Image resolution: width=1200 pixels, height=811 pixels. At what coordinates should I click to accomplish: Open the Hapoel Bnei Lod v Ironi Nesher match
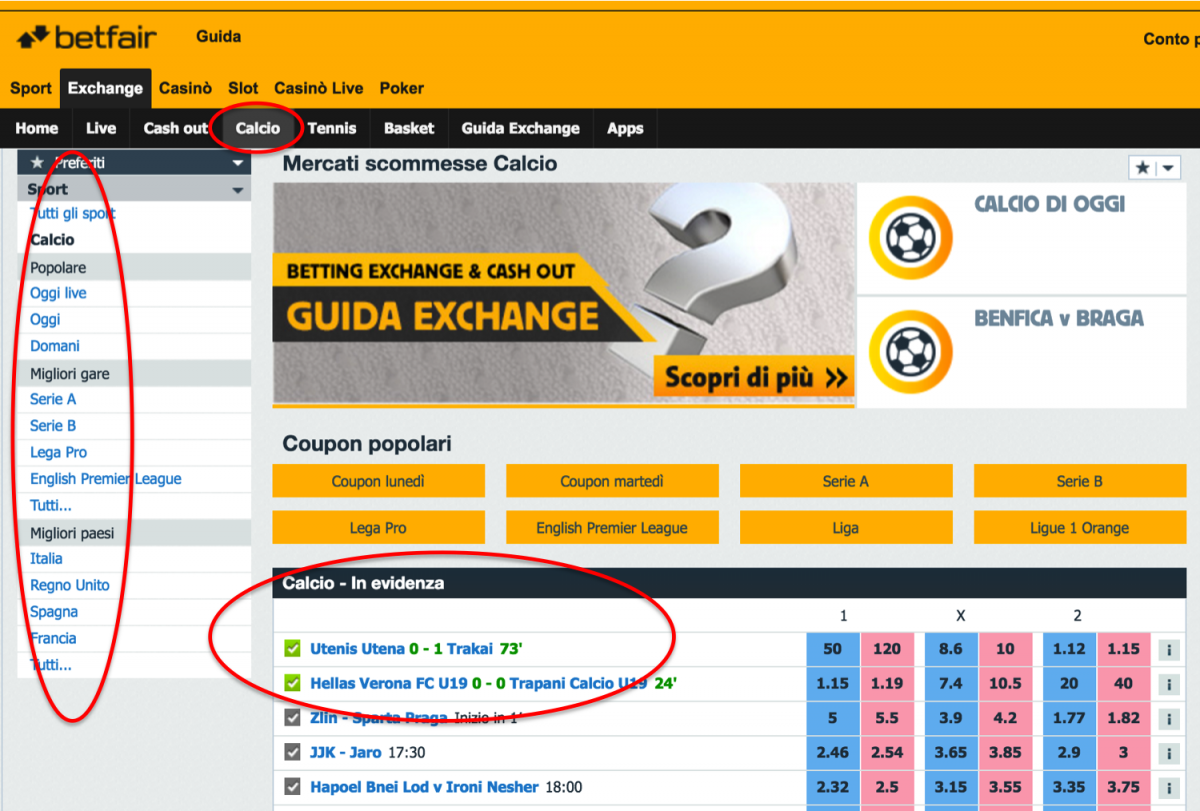(424, 787)
